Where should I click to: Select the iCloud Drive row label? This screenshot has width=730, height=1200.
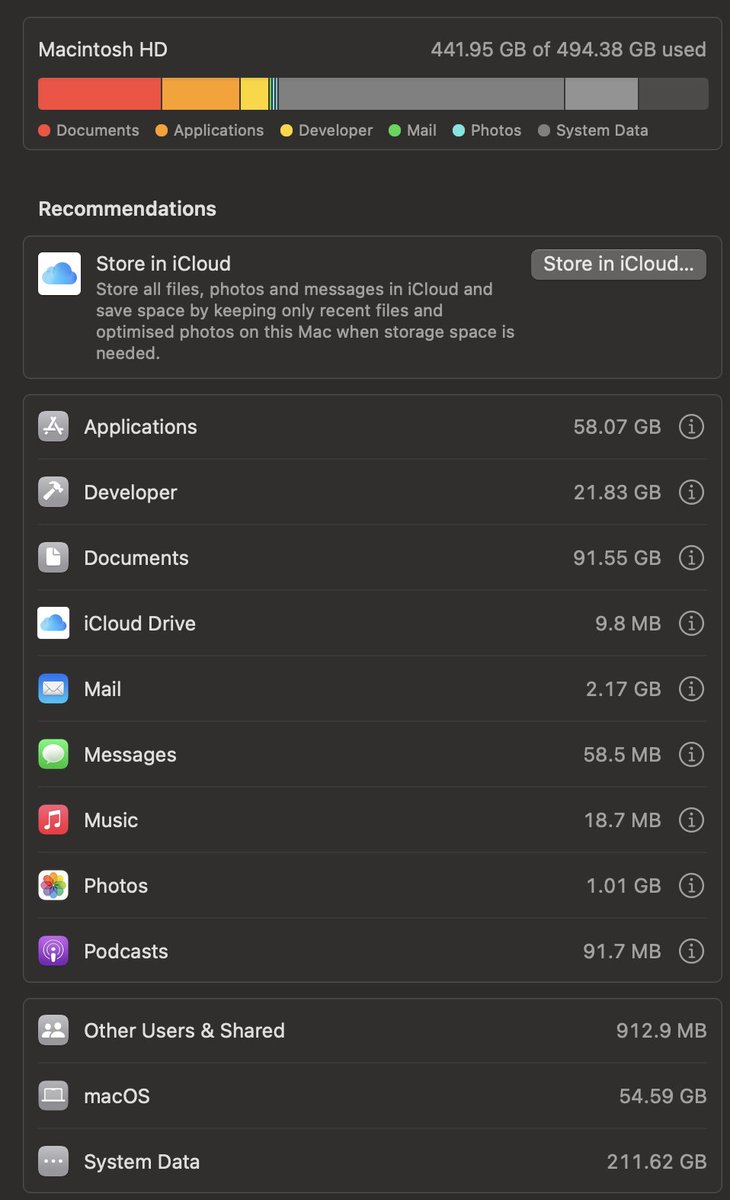(x=140, y=623)
